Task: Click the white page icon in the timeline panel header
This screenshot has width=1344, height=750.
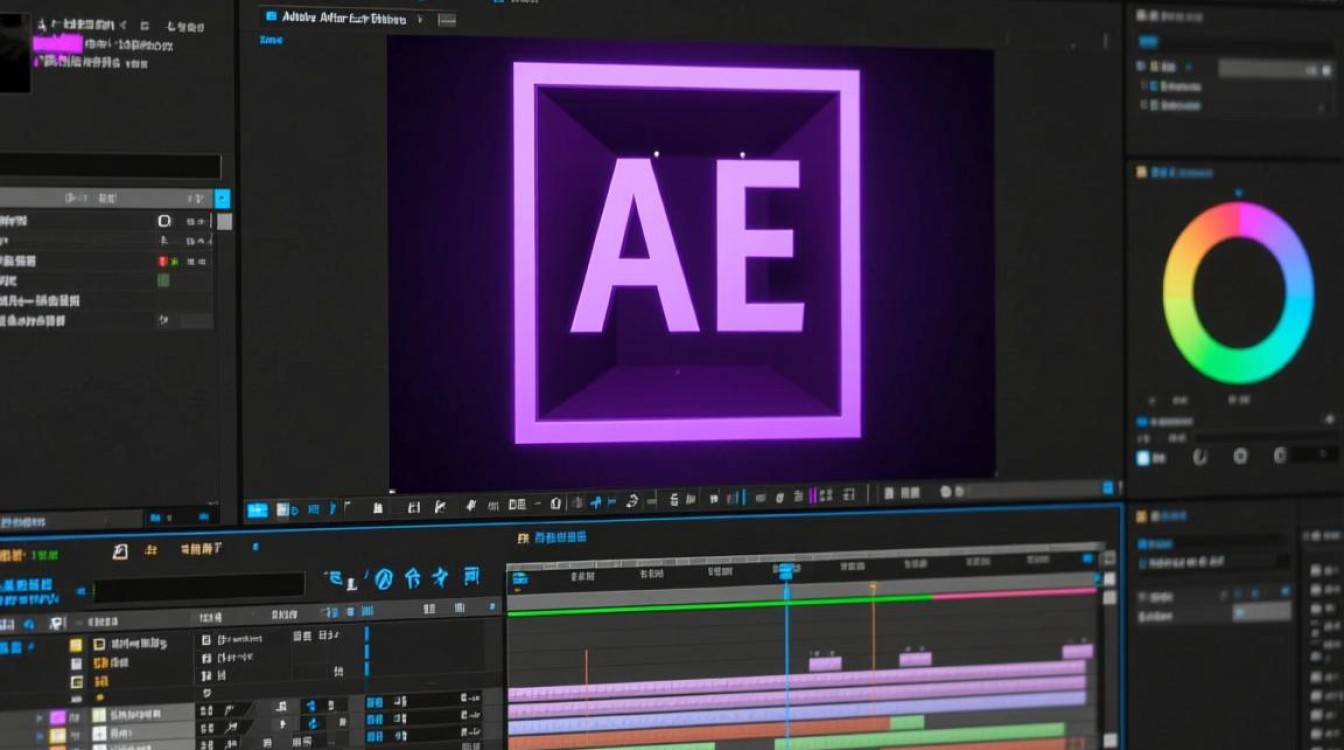Action: tap(121, 551)
